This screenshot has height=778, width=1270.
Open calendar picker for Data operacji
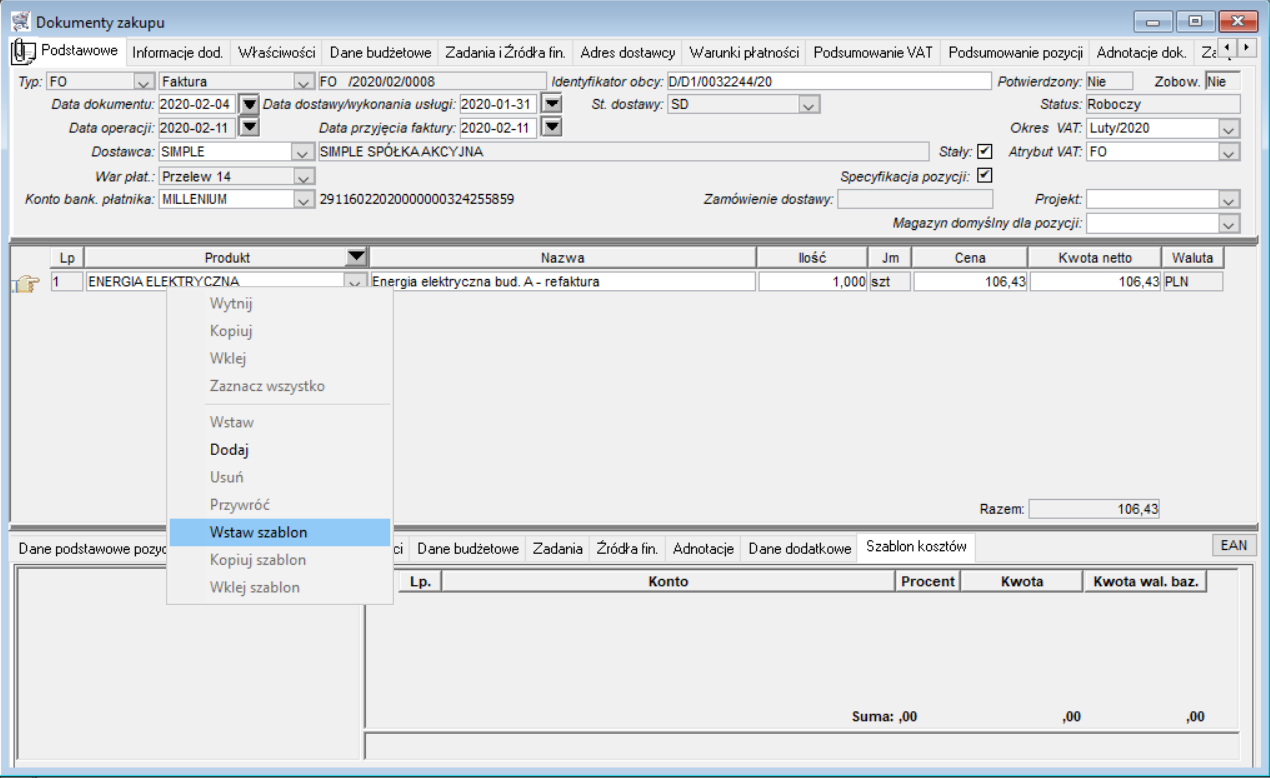pos(250,127)
